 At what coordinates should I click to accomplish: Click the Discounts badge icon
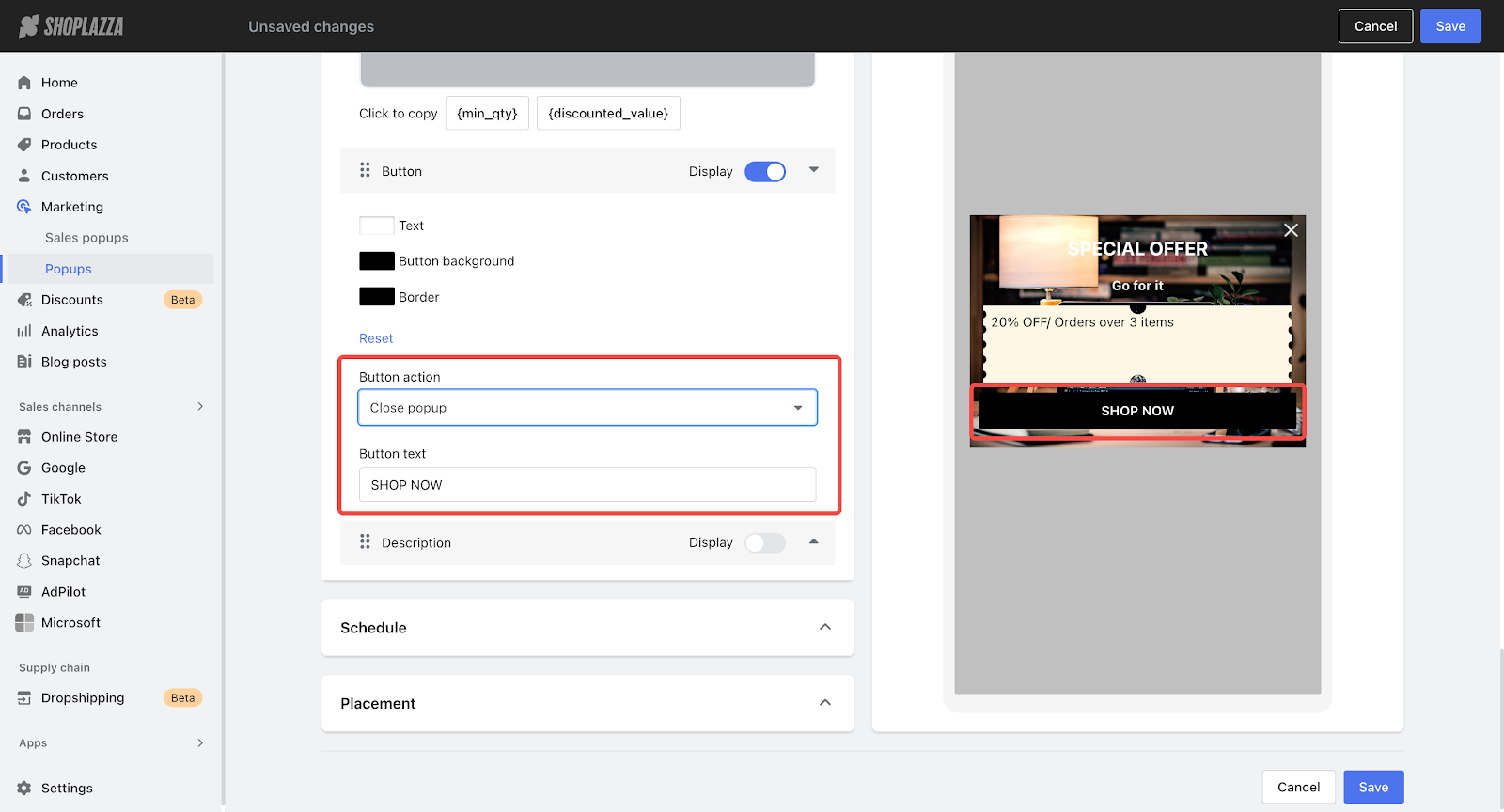tap(24, 300)
